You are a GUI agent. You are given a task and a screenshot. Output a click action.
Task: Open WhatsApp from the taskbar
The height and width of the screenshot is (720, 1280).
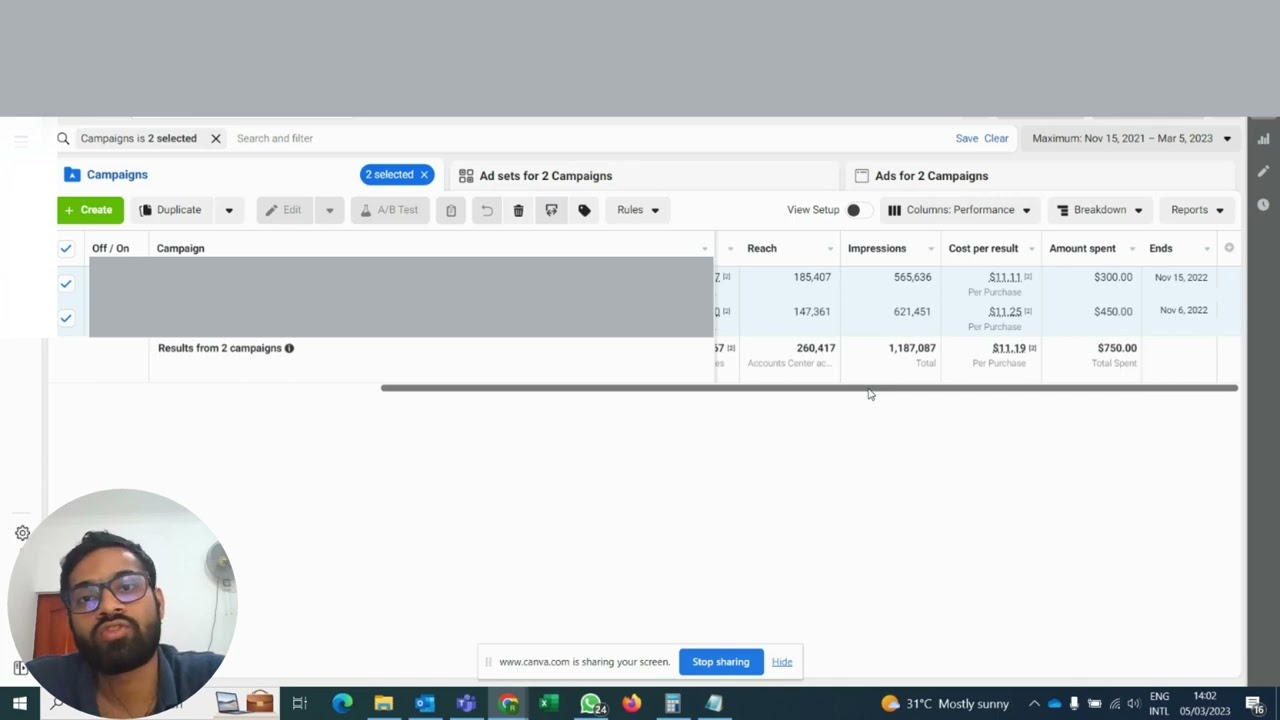pyautogui.click(x=591, y=703)
